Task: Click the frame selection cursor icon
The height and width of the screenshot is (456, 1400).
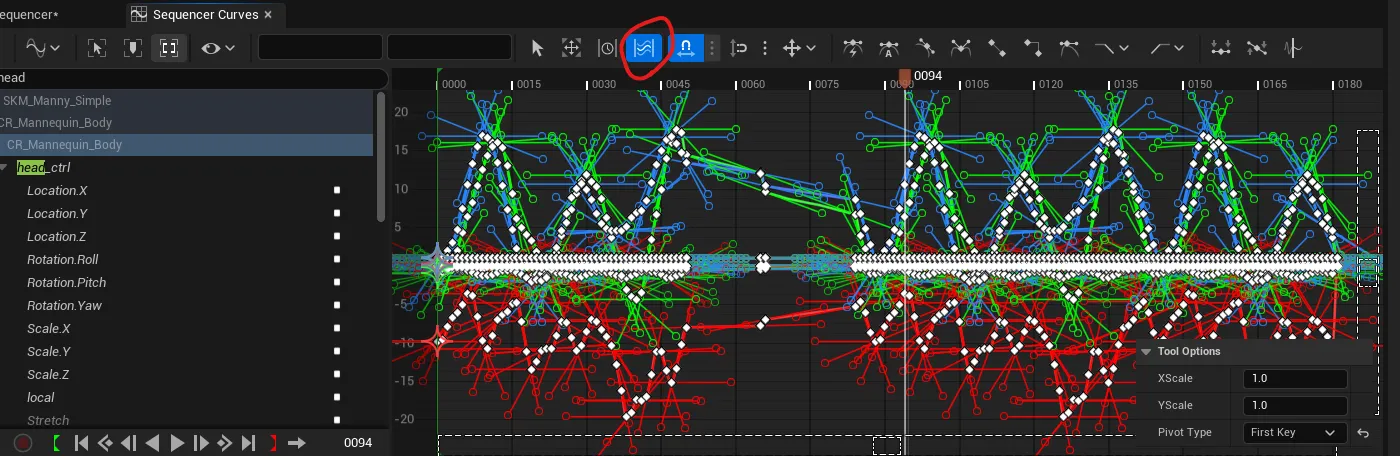Action: 97,47
